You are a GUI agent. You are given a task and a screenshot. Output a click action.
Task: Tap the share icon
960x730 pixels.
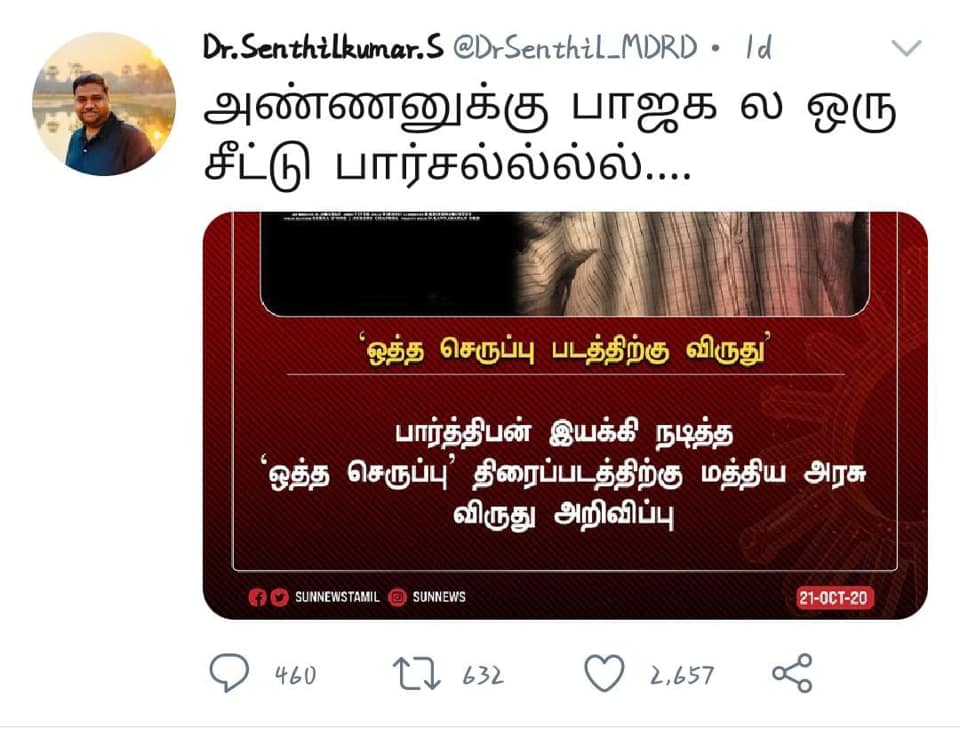(792, 673)
